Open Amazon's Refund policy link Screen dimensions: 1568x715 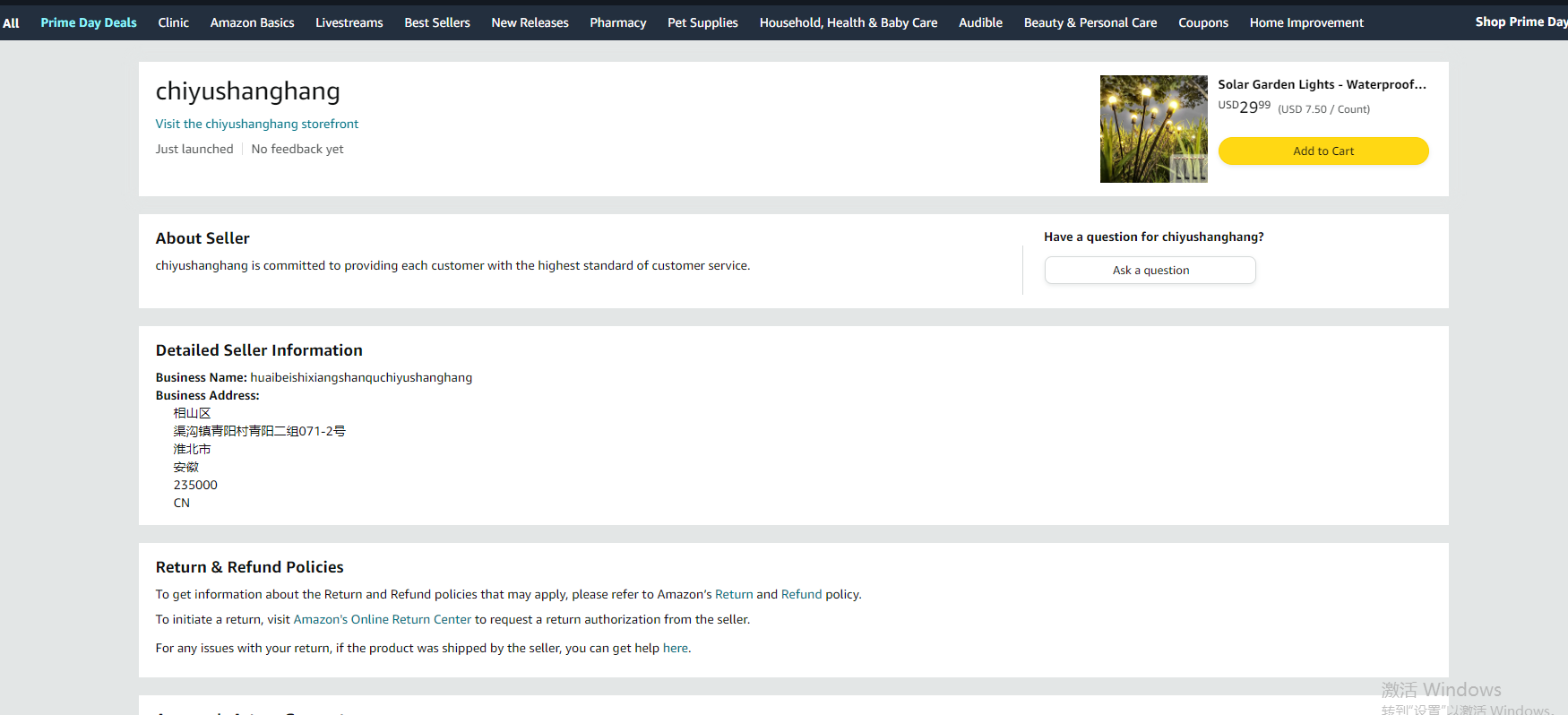point(801,594)
